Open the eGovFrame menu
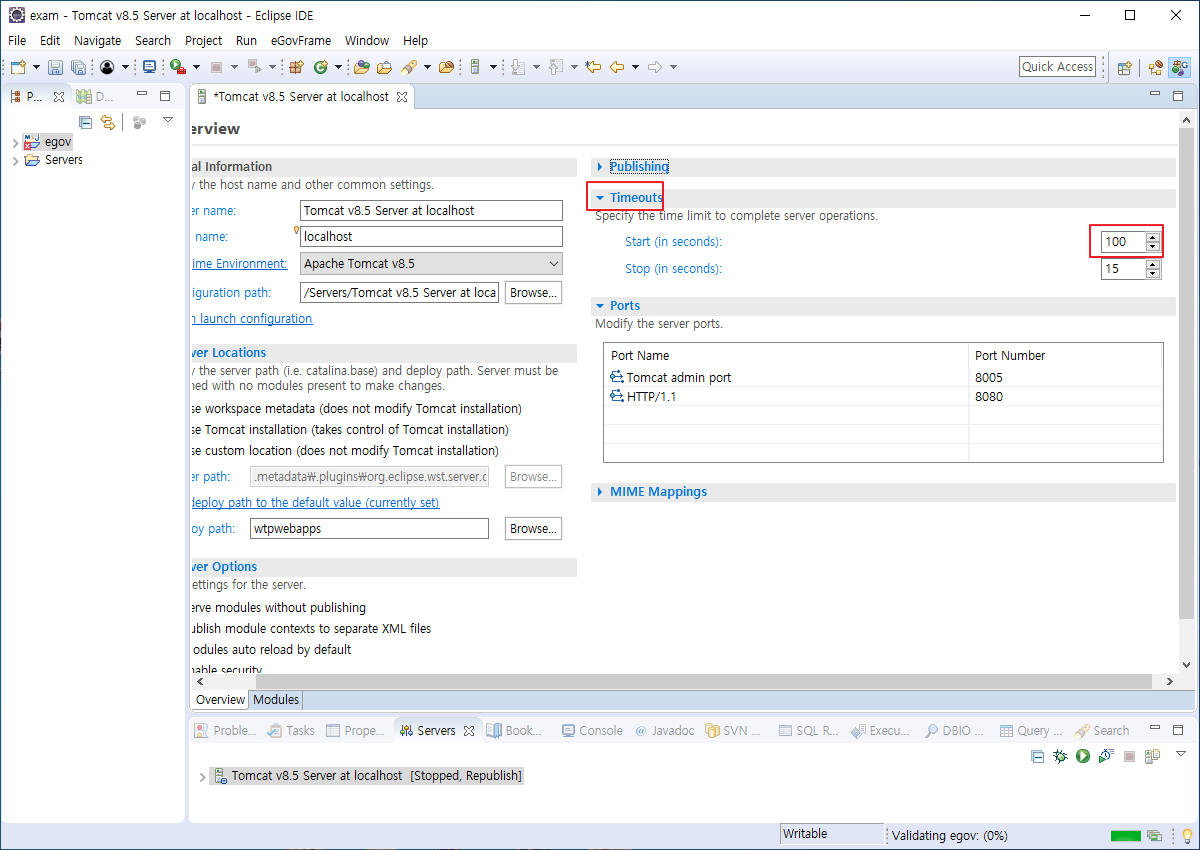 click(x=300, y=41)
